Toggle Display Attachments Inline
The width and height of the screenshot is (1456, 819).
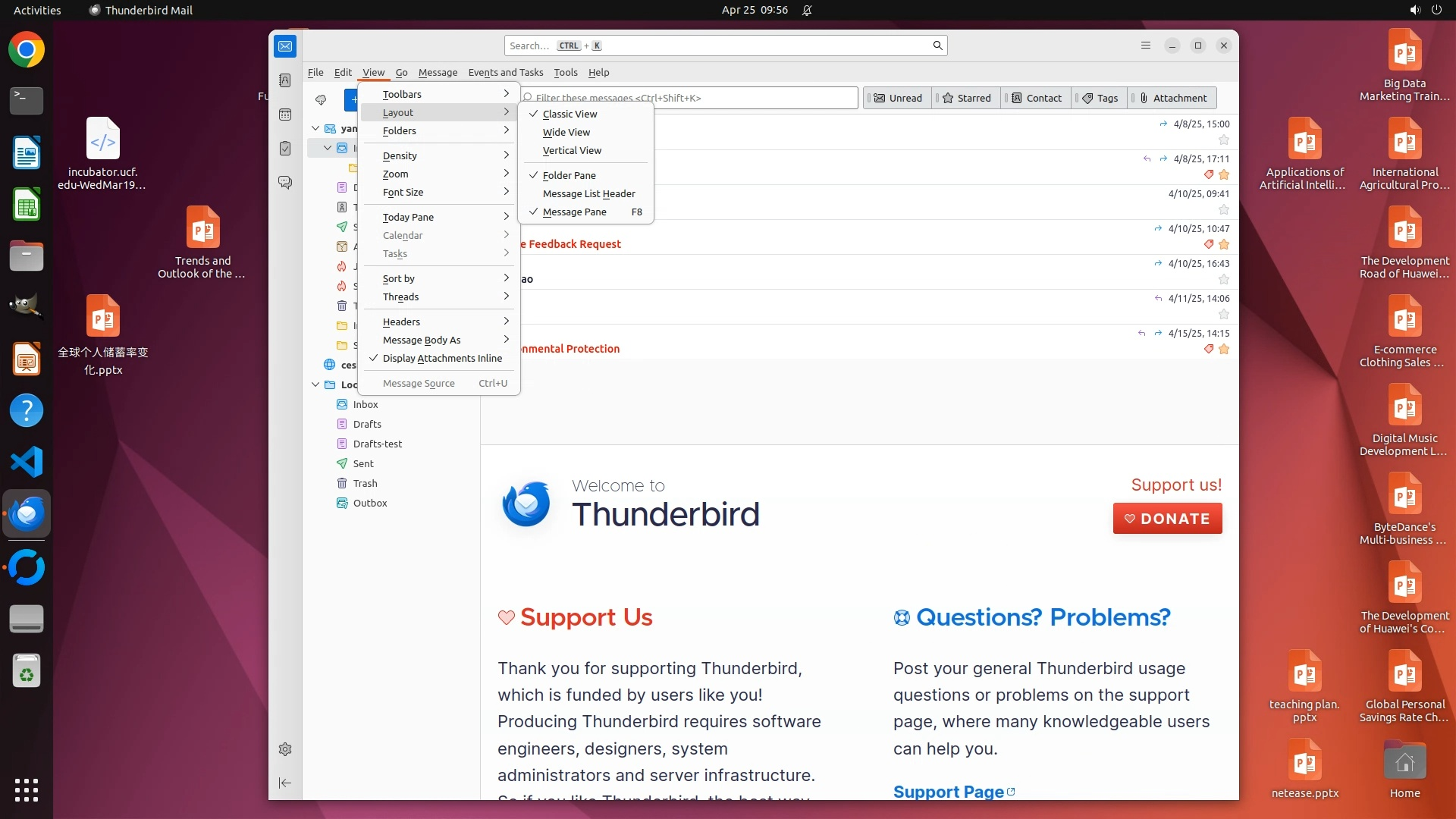(441, 359)
